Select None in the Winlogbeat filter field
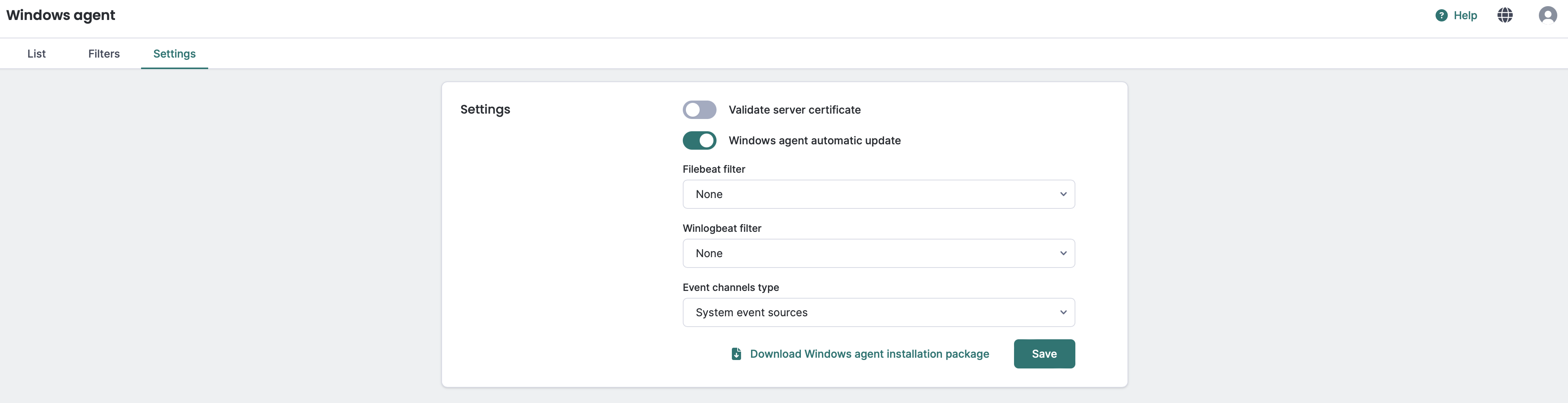The height and width of the screenshot is (403, 1568). point(878,253)
